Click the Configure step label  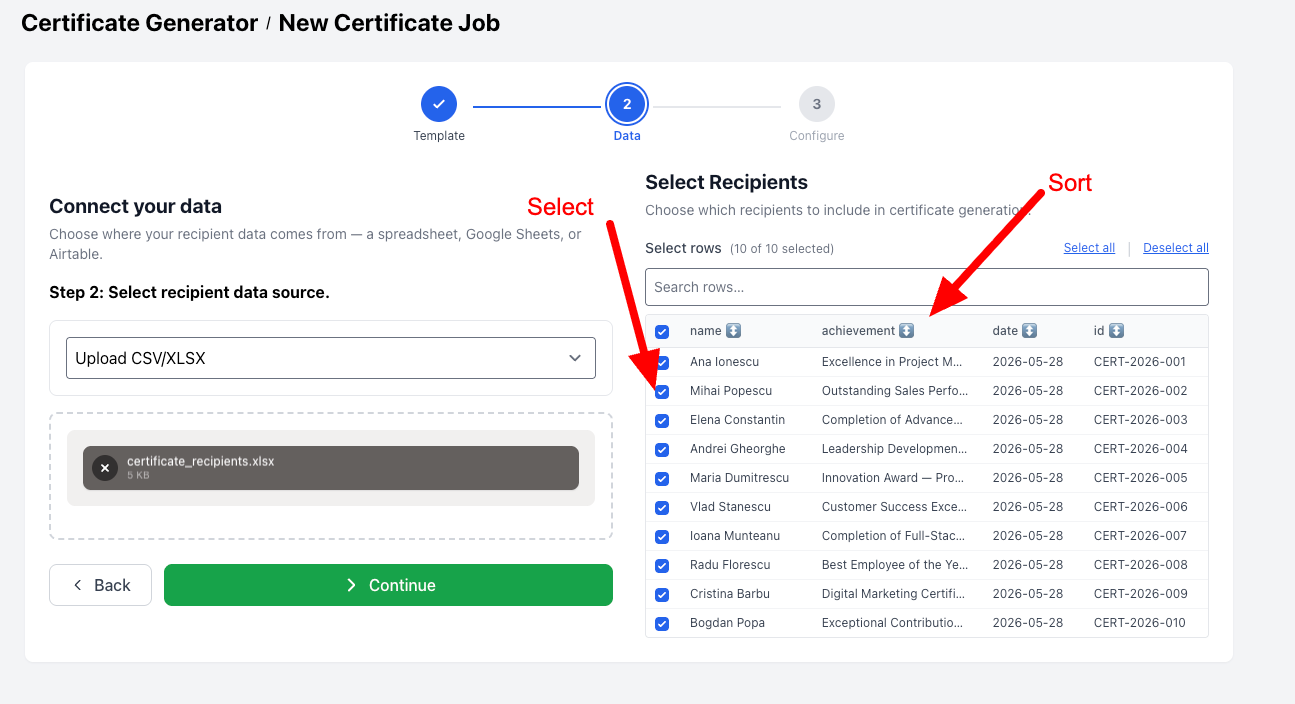[817, 136]
